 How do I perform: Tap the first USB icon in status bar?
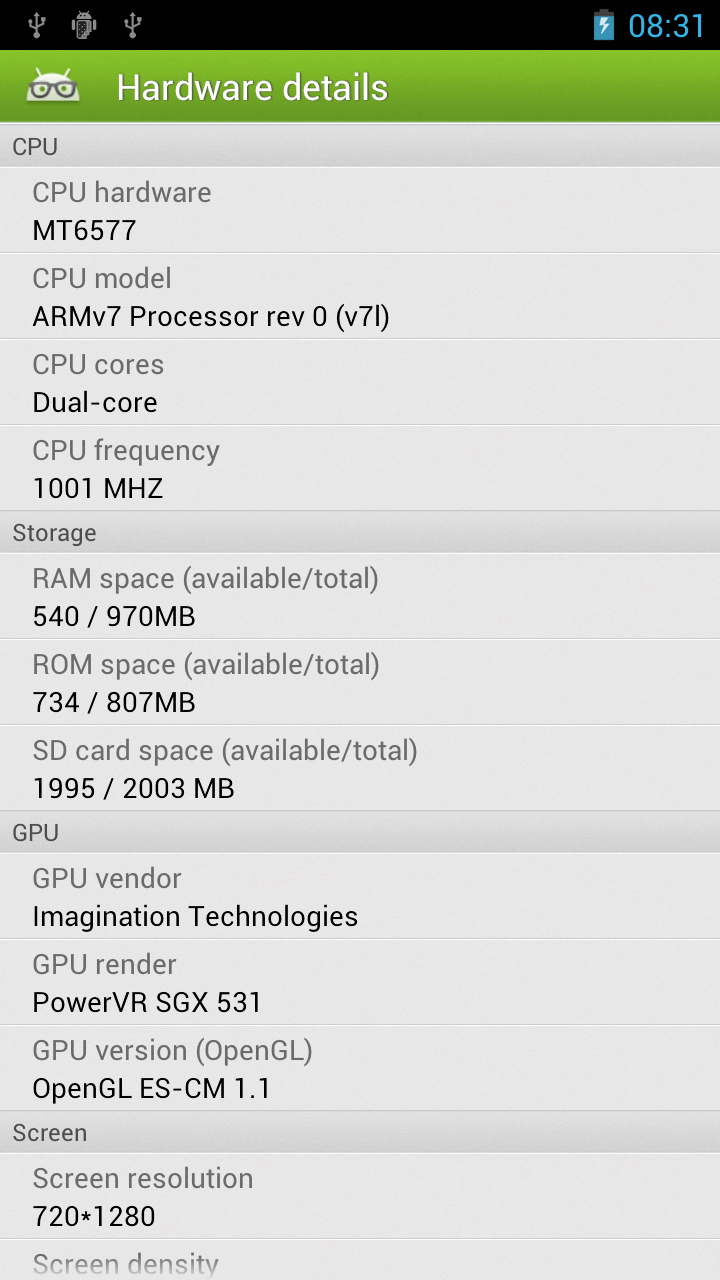click(37, 25)
